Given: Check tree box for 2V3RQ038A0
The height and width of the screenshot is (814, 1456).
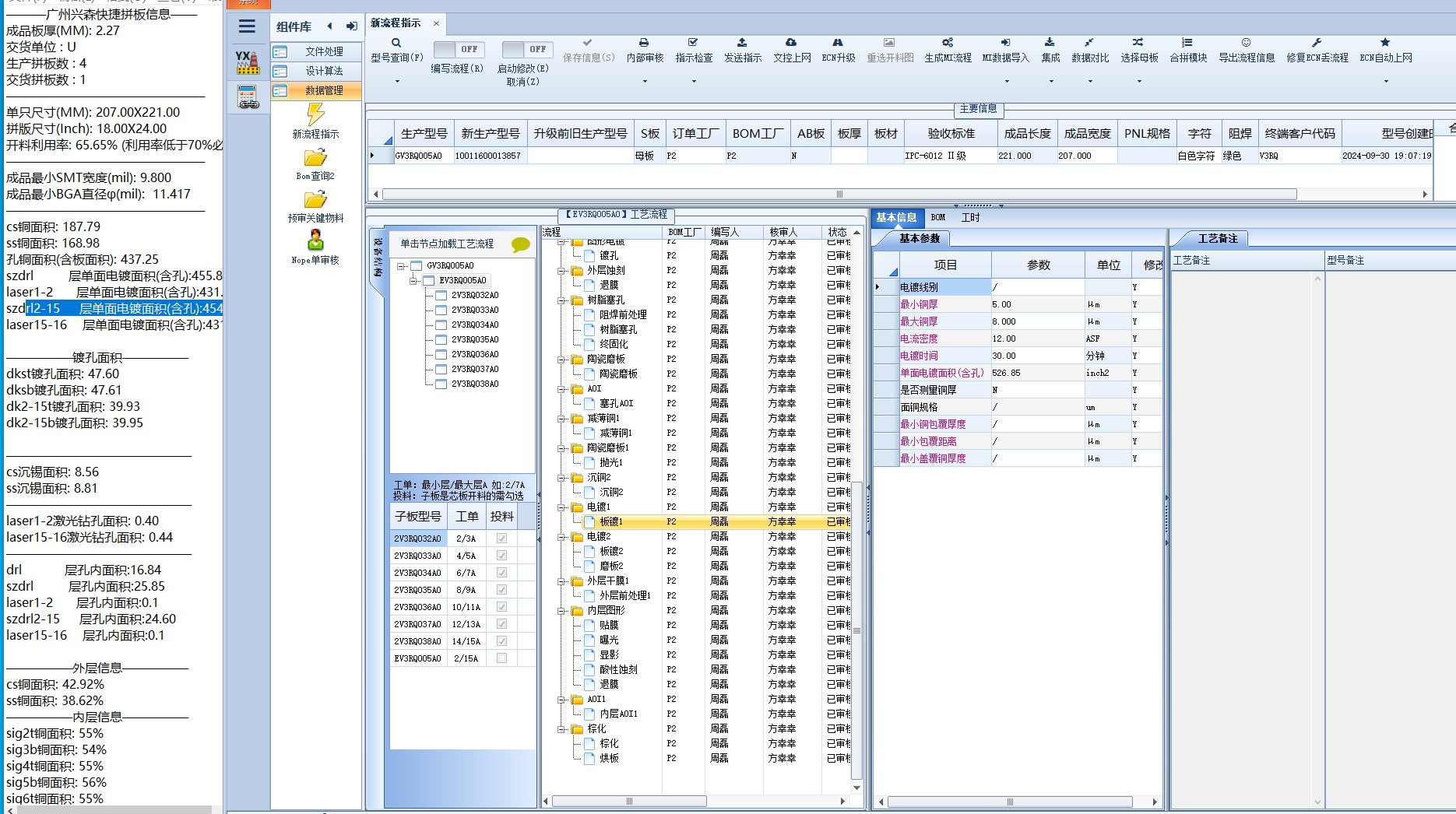Looking at the screenshot, I should [441, 384].
